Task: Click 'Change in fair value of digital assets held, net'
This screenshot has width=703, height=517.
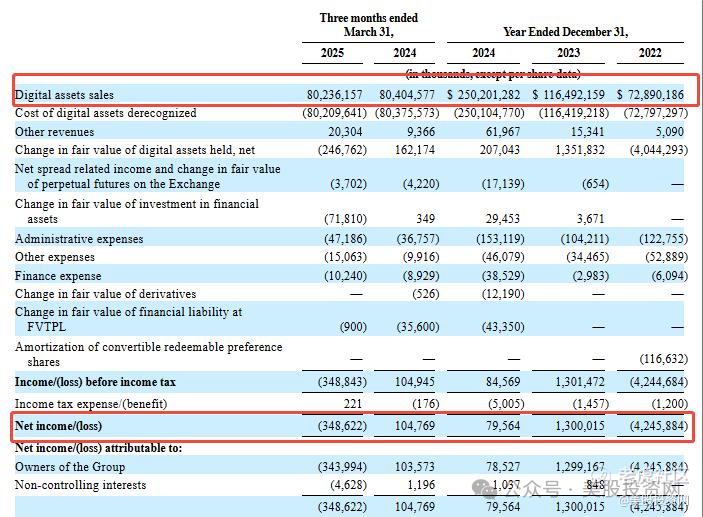Action: pos(135,150)
